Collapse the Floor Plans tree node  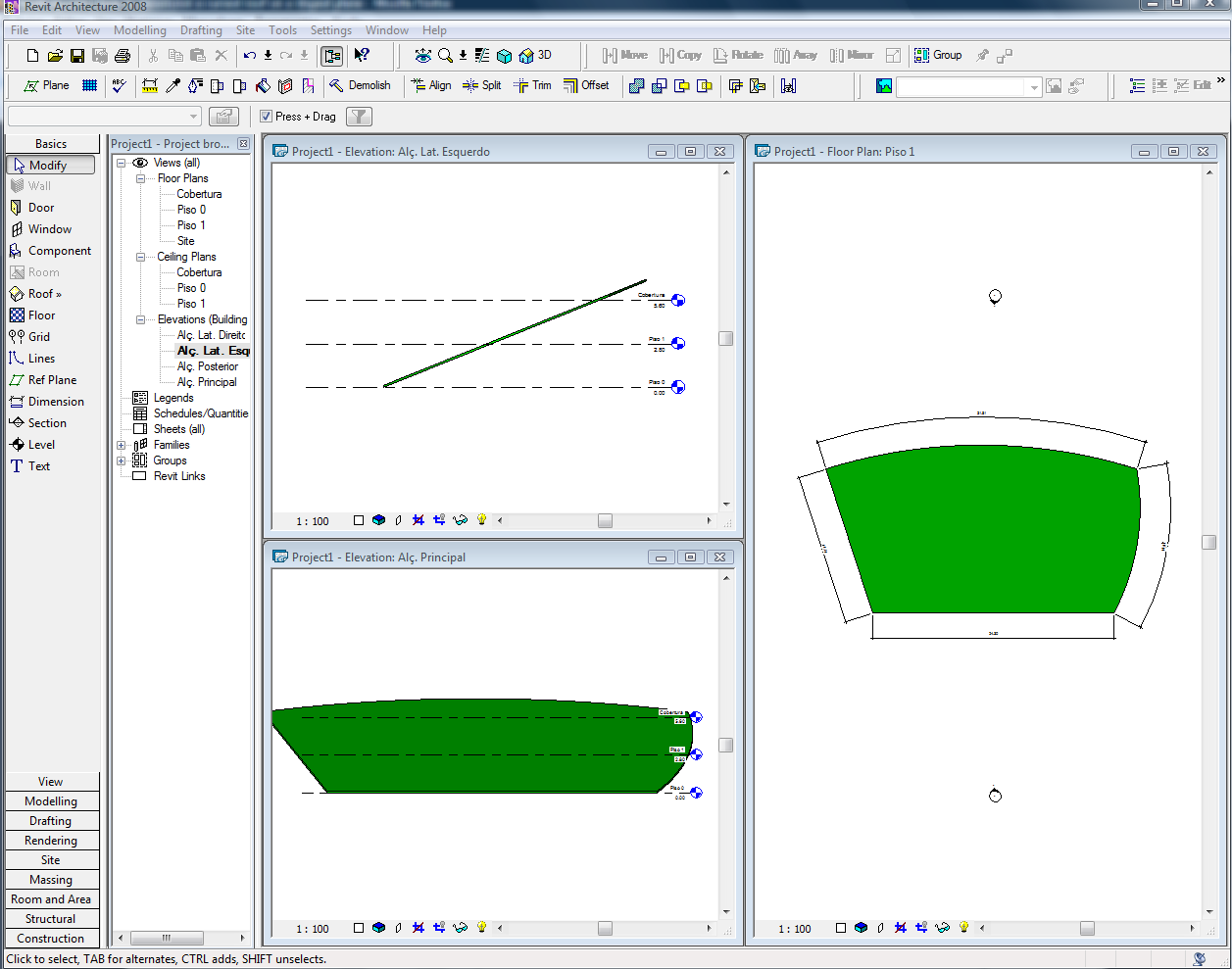(140, 178)
